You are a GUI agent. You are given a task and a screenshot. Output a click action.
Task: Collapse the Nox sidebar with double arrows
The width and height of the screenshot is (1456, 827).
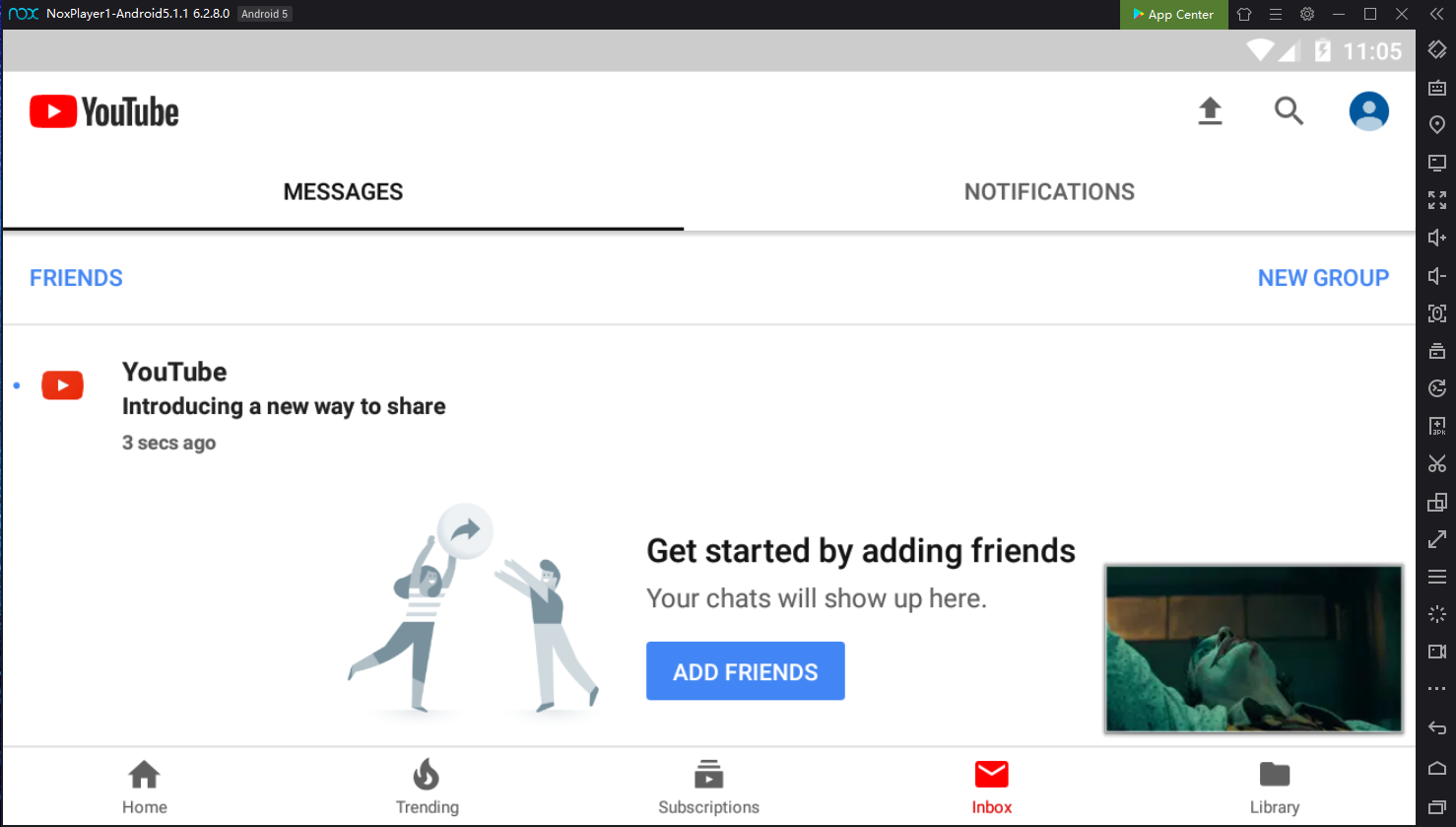tap(1436, 14)
